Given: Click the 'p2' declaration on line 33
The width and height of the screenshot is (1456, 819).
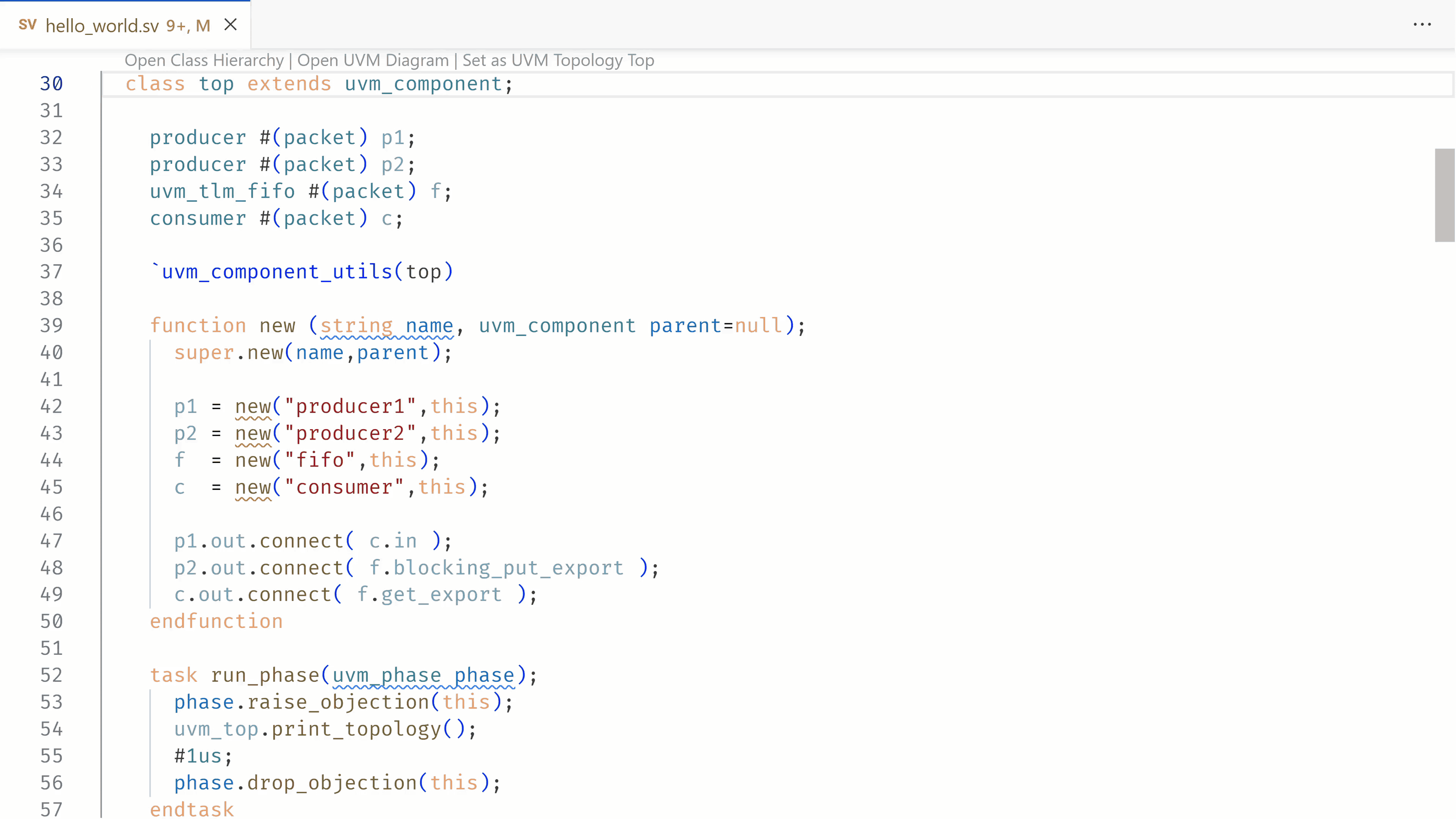Looking at the screenshot, I should tap(393, 165).
